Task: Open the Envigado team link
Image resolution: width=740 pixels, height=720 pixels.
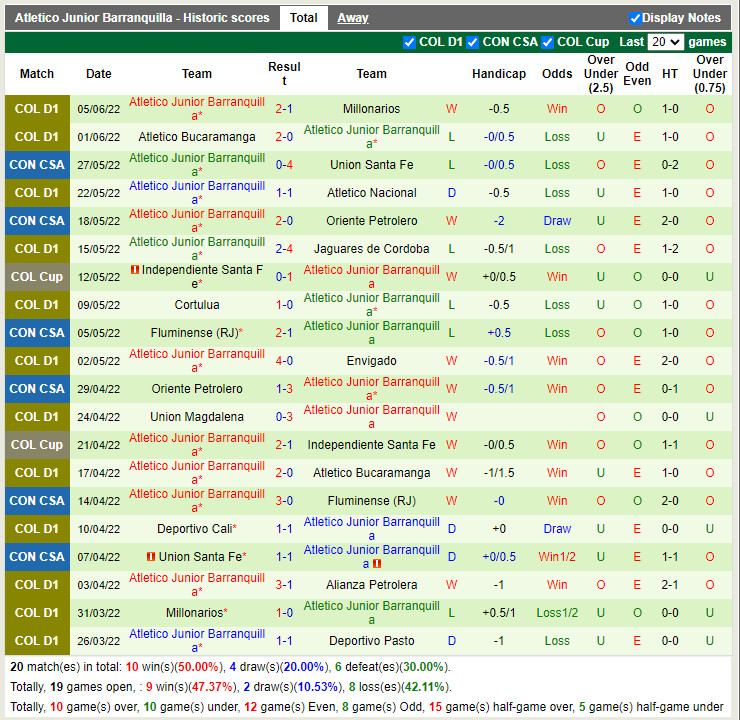Action: [x=371, y=361]
